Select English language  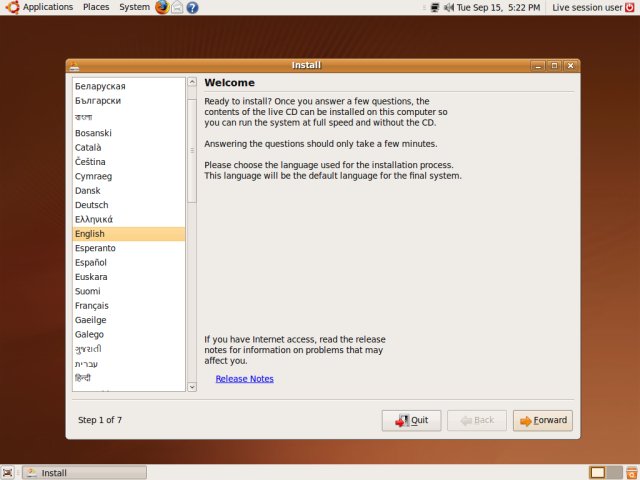click(x=129, y=234)
